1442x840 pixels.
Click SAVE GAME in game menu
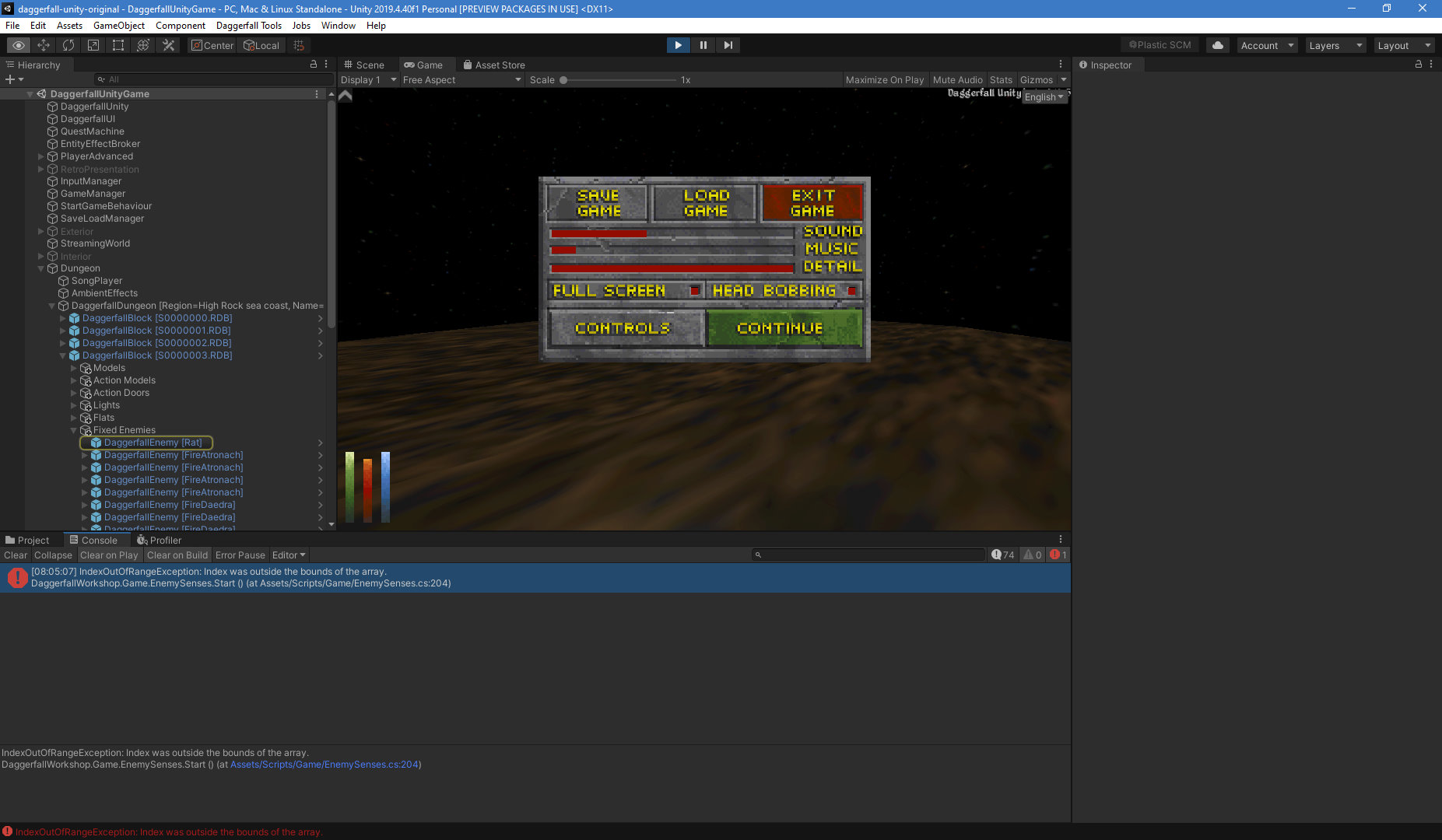point(598,203)
